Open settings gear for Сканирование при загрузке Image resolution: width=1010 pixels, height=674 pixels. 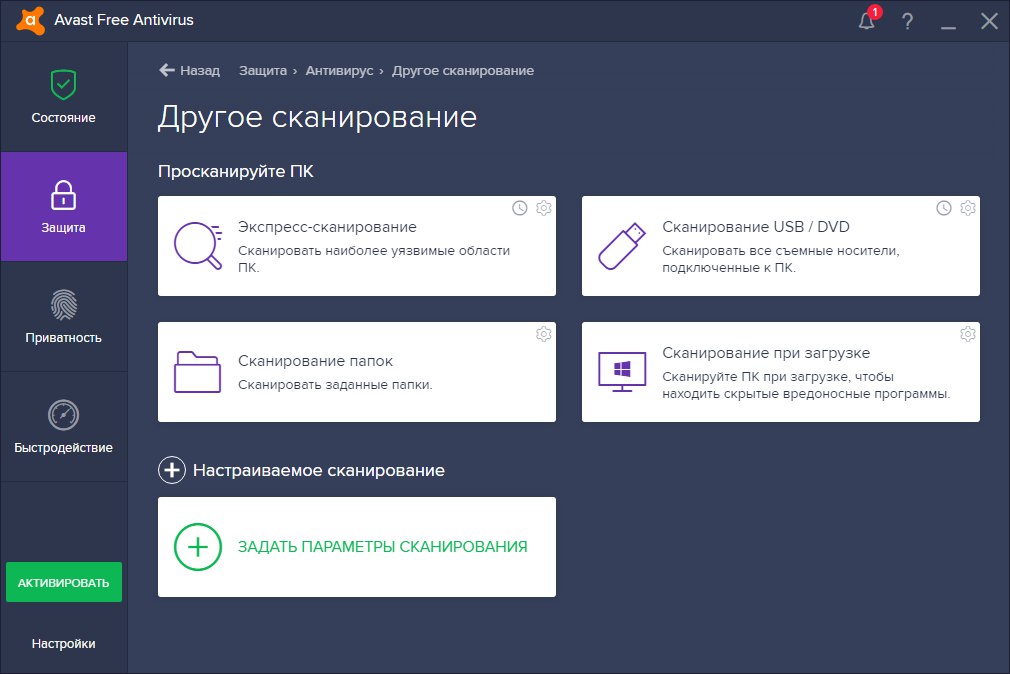(x=967, y=334)
